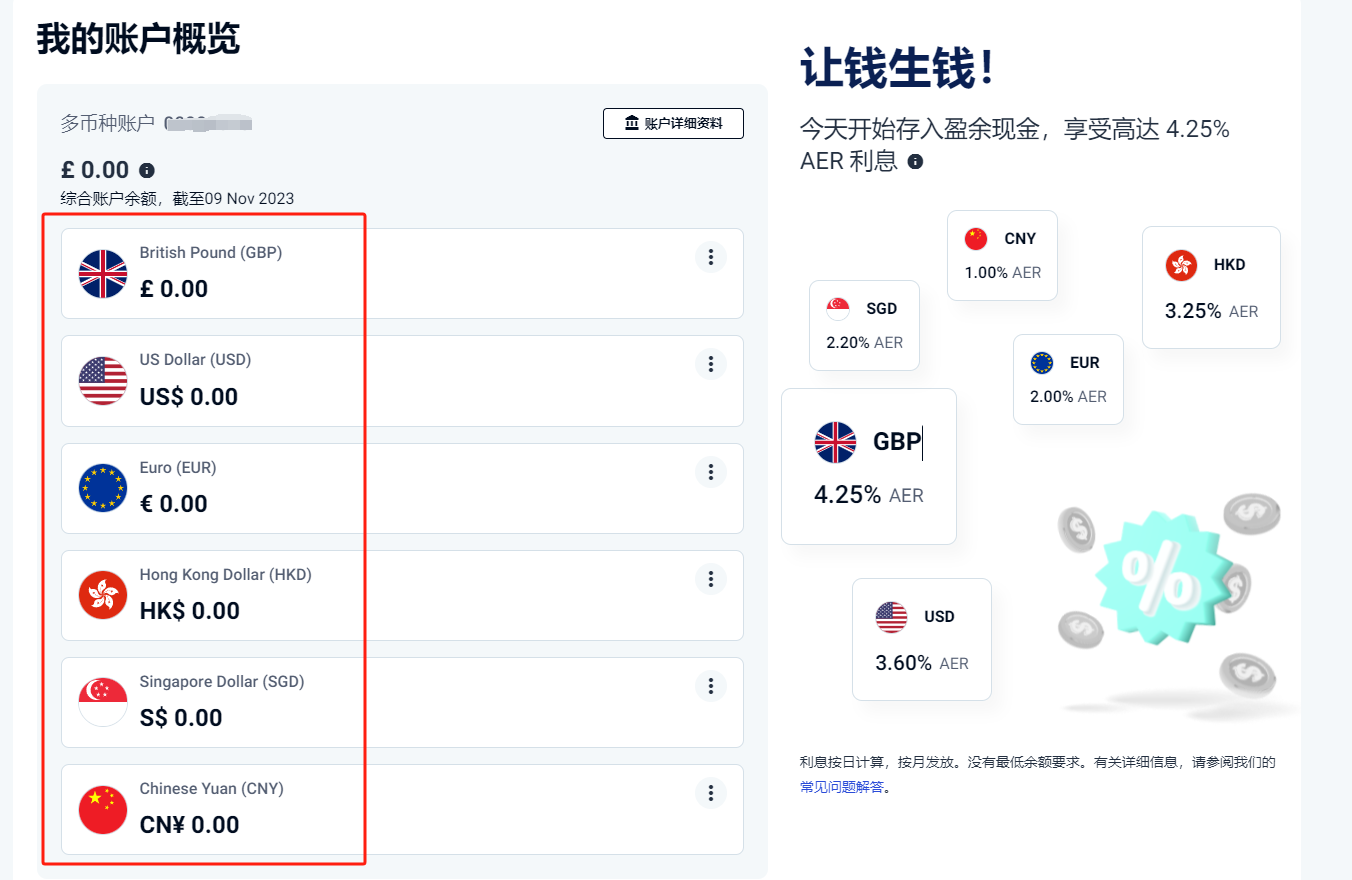Click the Hong Kong Dollar (HKD) account row
The height and width of the screenshot is (880, 1352).
400,595
